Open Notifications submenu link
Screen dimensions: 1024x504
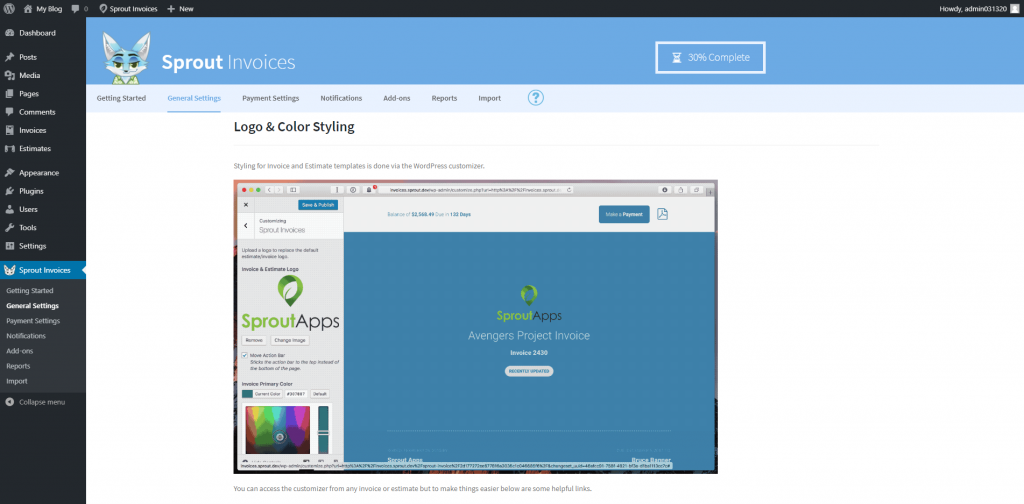tap(26, 336)
